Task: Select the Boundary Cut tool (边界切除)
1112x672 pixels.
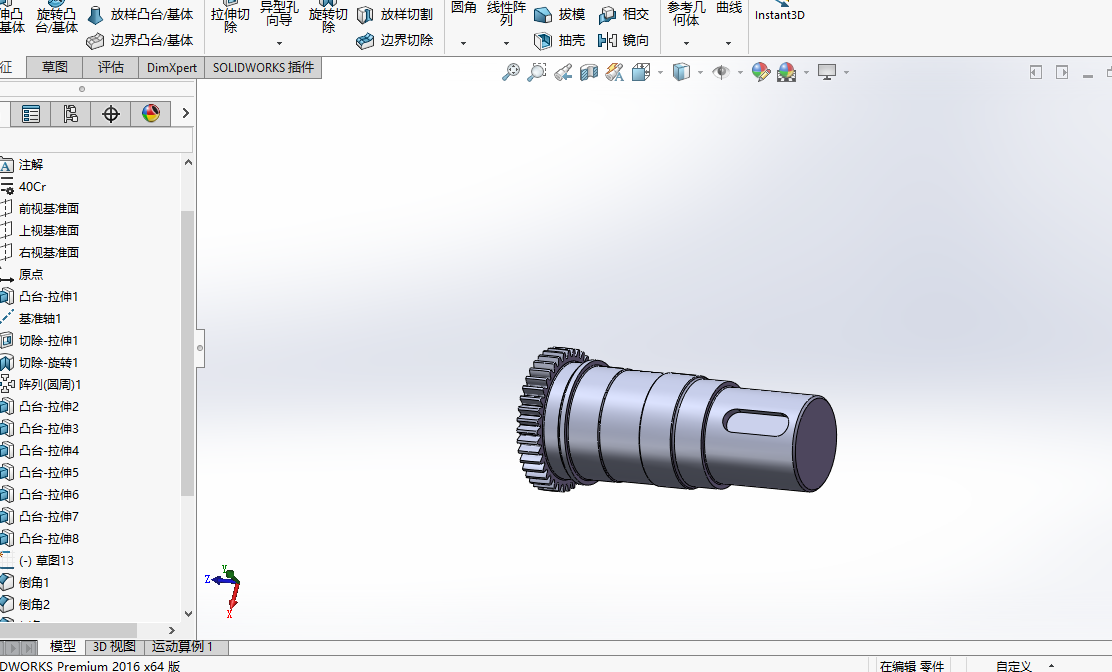Action: pos(395,40)
